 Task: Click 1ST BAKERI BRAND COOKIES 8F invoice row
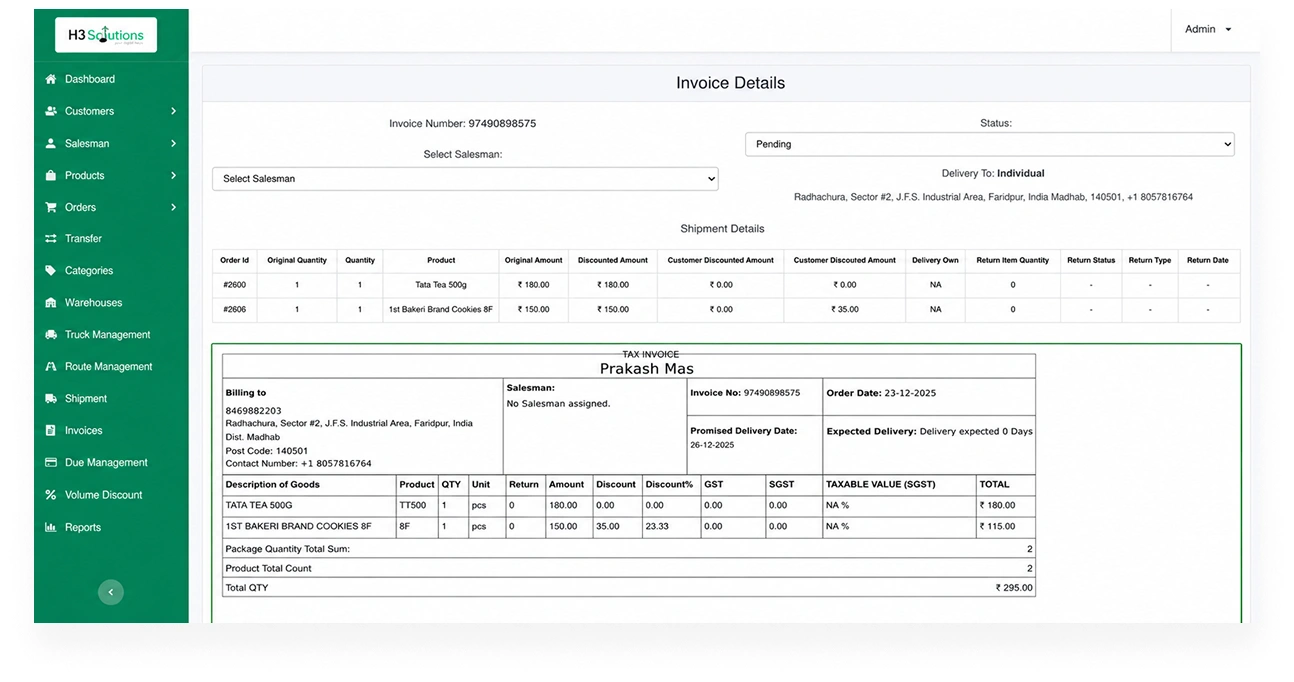pos(629,526)
